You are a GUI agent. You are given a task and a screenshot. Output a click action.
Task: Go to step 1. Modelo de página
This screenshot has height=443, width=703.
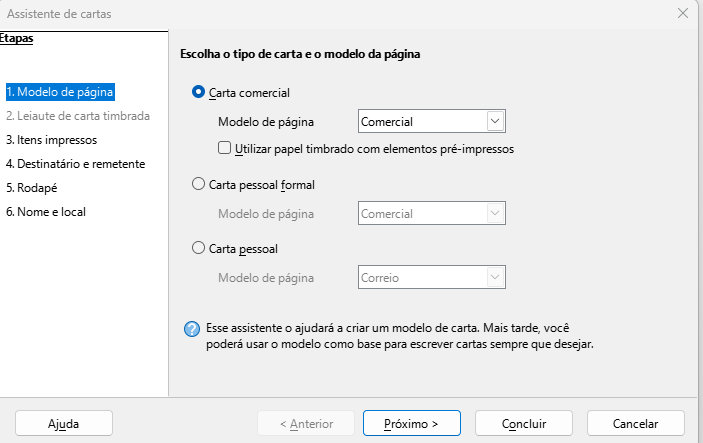60,92
